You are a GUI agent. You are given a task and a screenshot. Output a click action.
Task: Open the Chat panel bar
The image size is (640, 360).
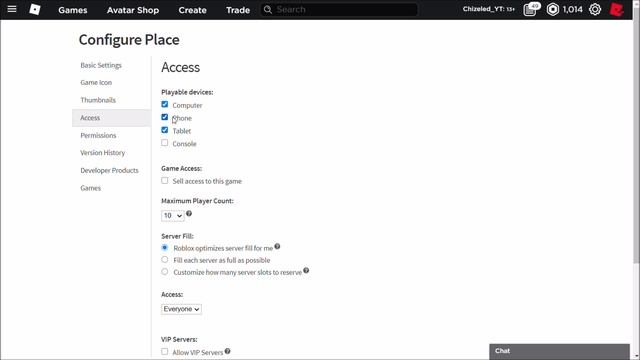coord(559,351)
